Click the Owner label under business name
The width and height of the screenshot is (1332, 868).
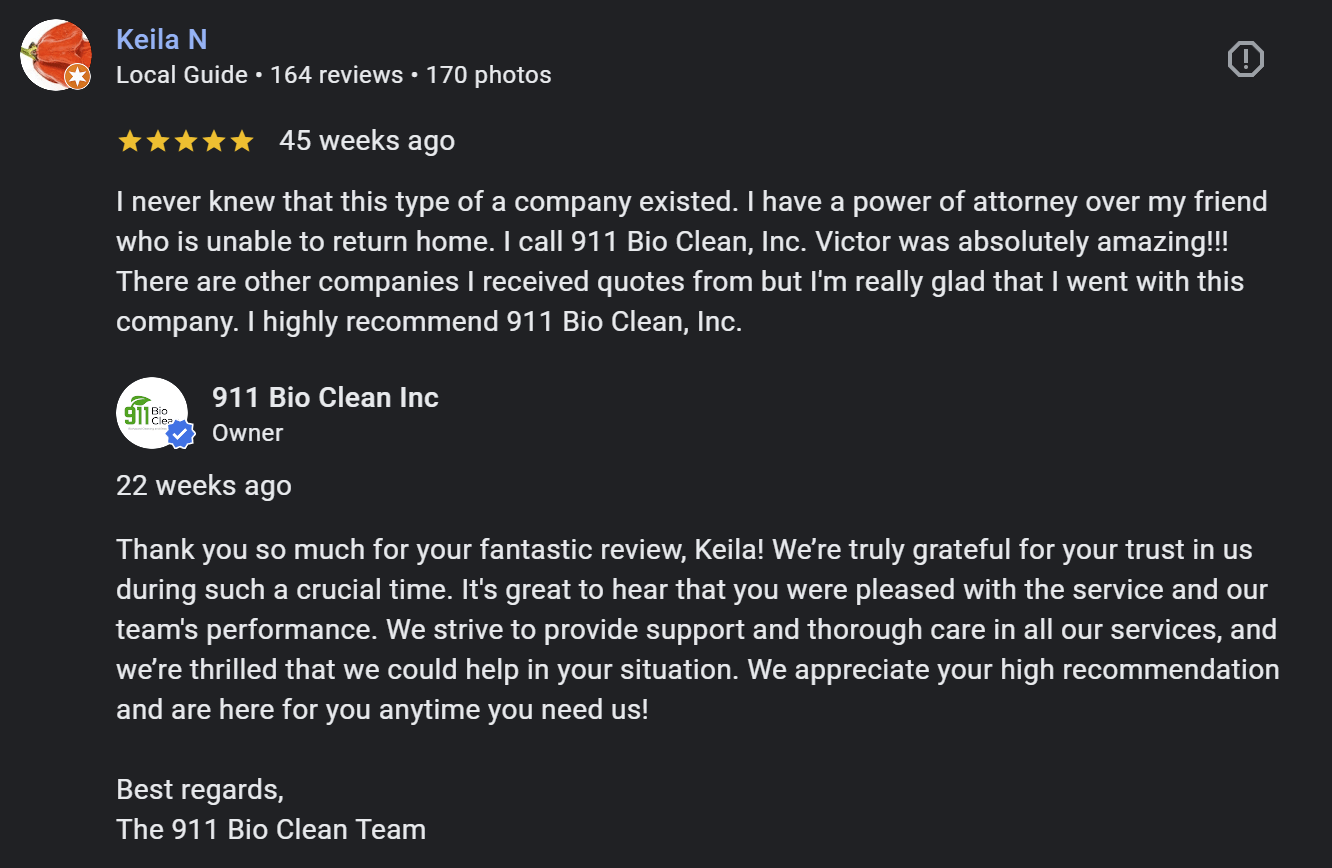click(x=247, y=433)
